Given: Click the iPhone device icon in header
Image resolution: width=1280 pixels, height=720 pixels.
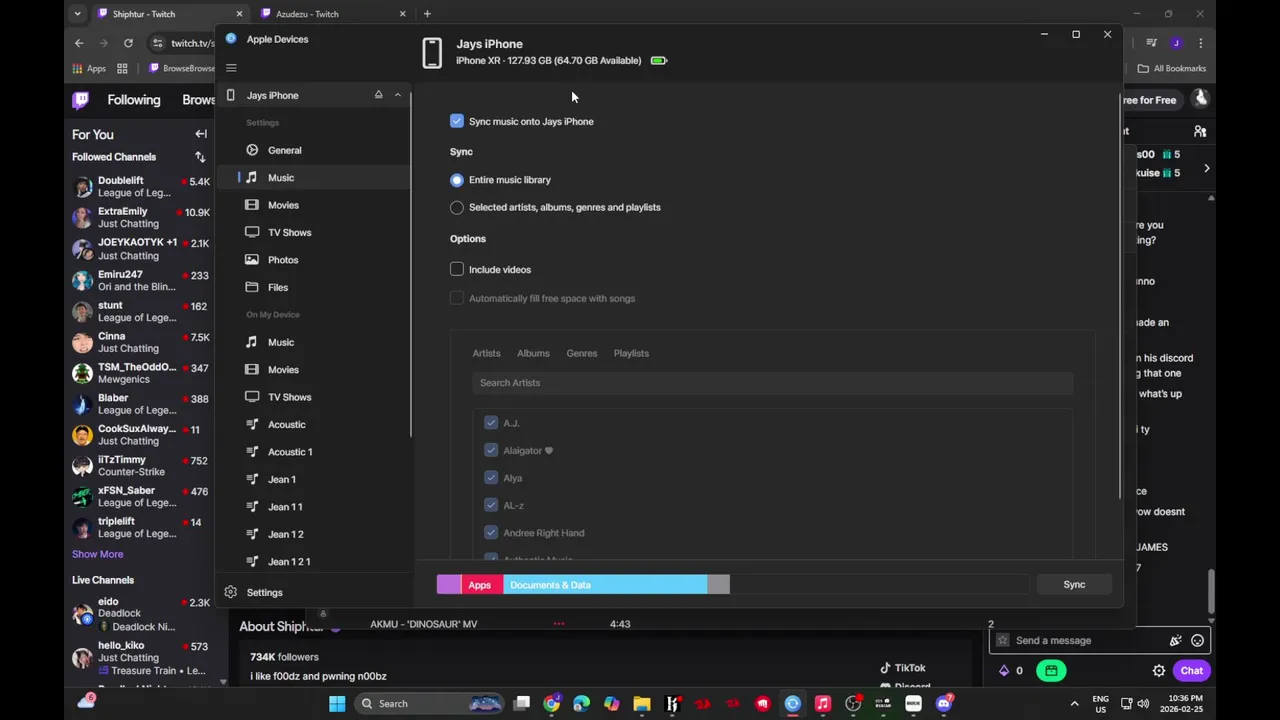Looking at the screenshot, I should [x=432, y=52].
